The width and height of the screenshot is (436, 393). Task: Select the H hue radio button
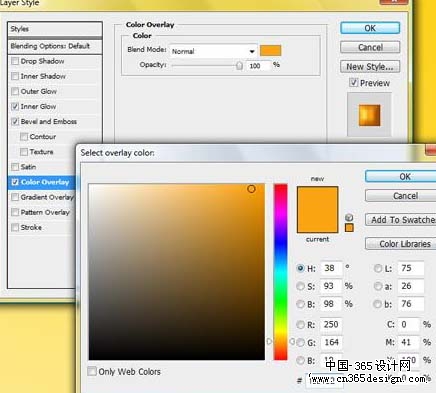tap(300, 268)
